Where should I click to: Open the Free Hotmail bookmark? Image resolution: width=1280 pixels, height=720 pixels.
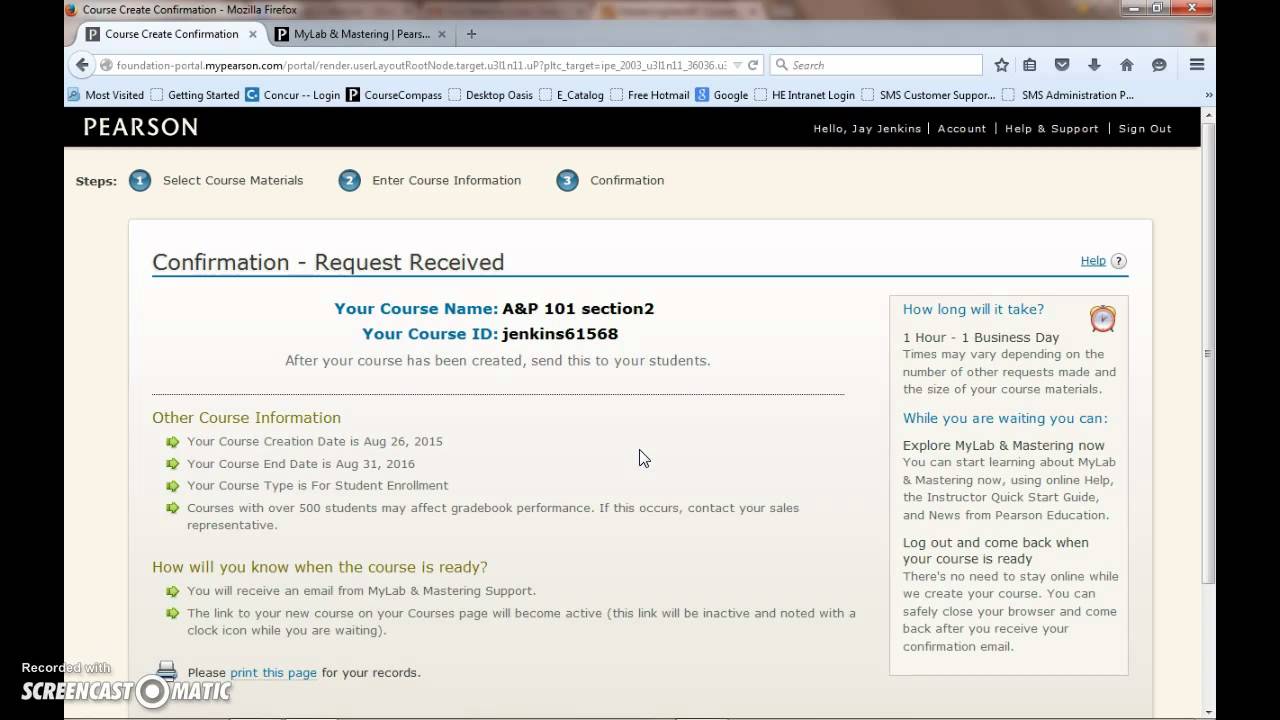(x=650, y=95)
